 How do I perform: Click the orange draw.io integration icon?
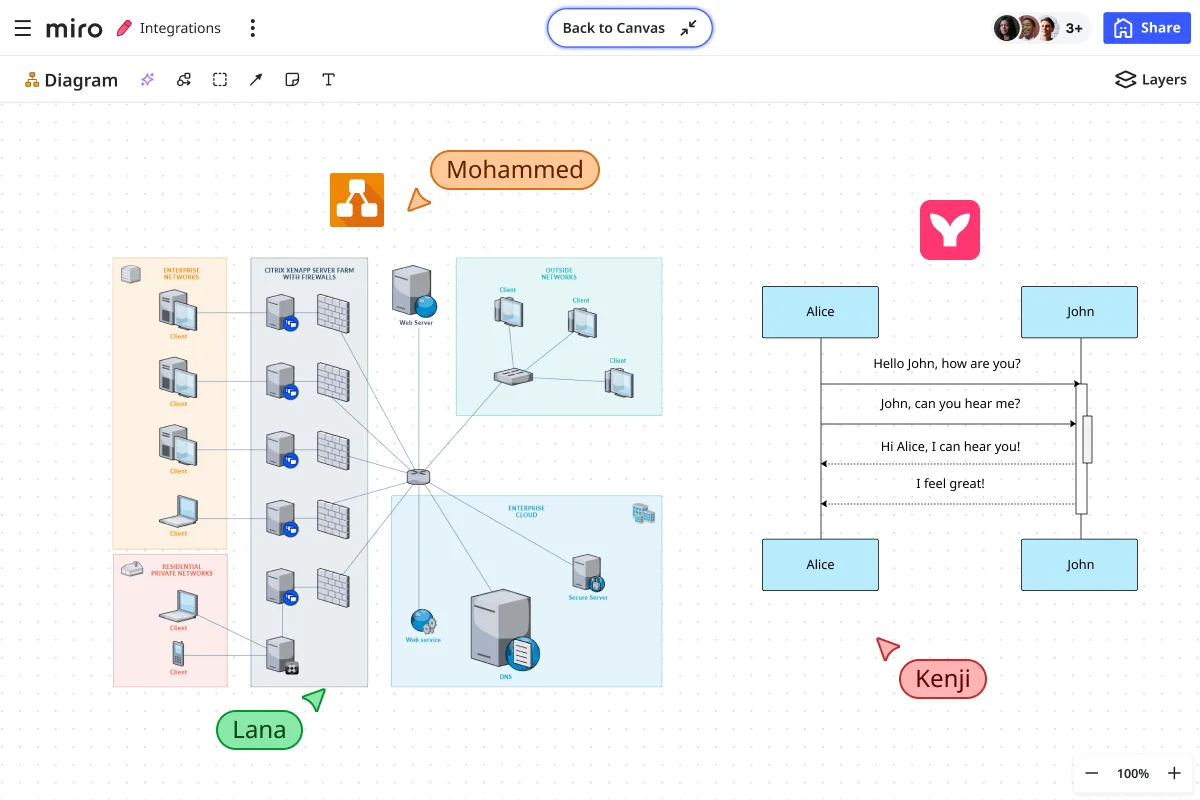(x=357, y=200)
